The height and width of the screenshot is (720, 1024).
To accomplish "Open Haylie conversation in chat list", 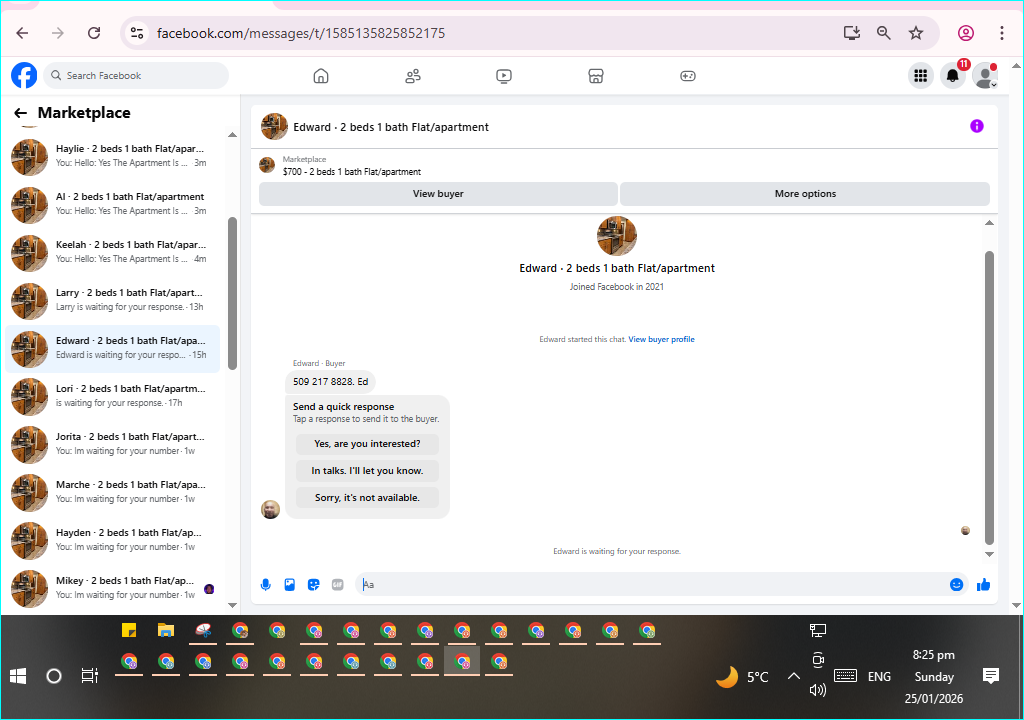I will [x=112, y=157].
